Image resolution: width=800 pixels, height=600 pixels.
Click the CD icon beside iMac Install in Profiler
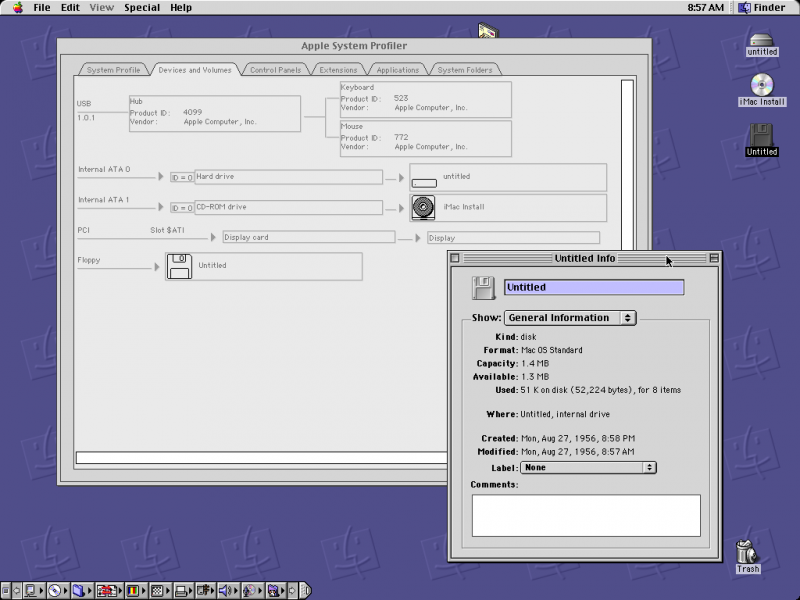pos(423,208)
